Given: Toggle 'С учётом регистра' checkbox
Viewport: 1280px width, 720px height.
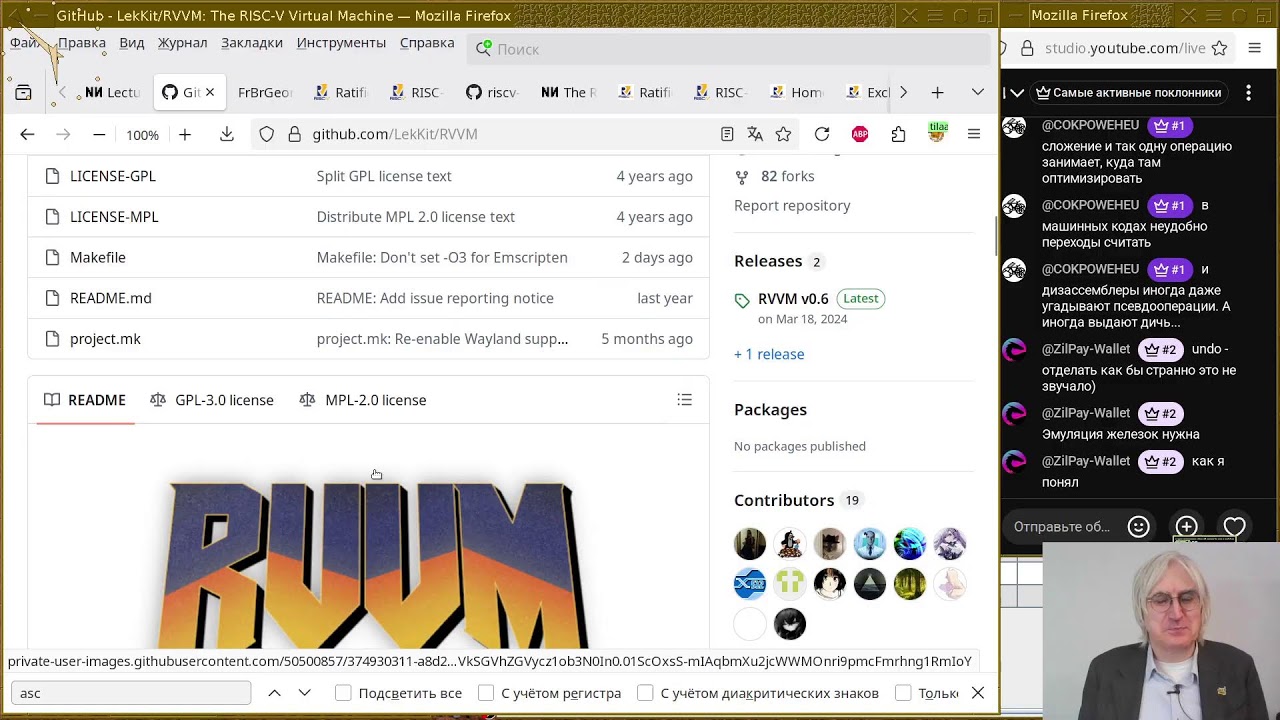Looking at the screenshot, I should point(486,693).
